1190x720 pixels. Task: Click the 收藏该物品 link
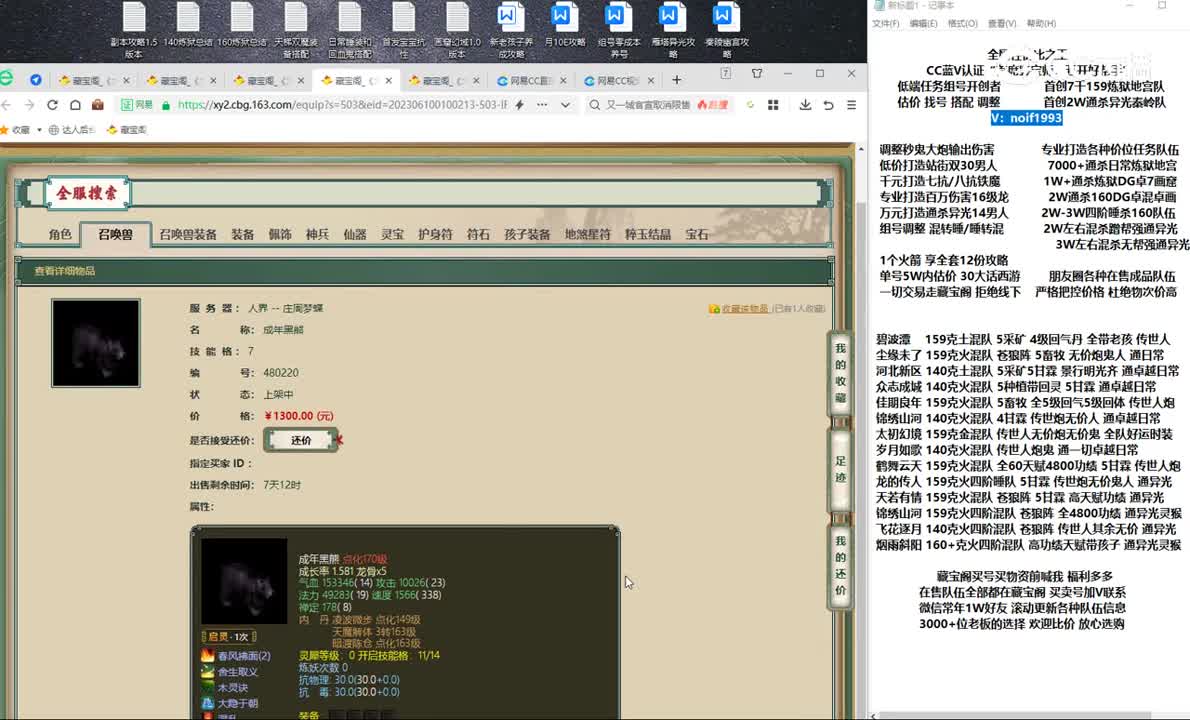[x=744, y=309]
